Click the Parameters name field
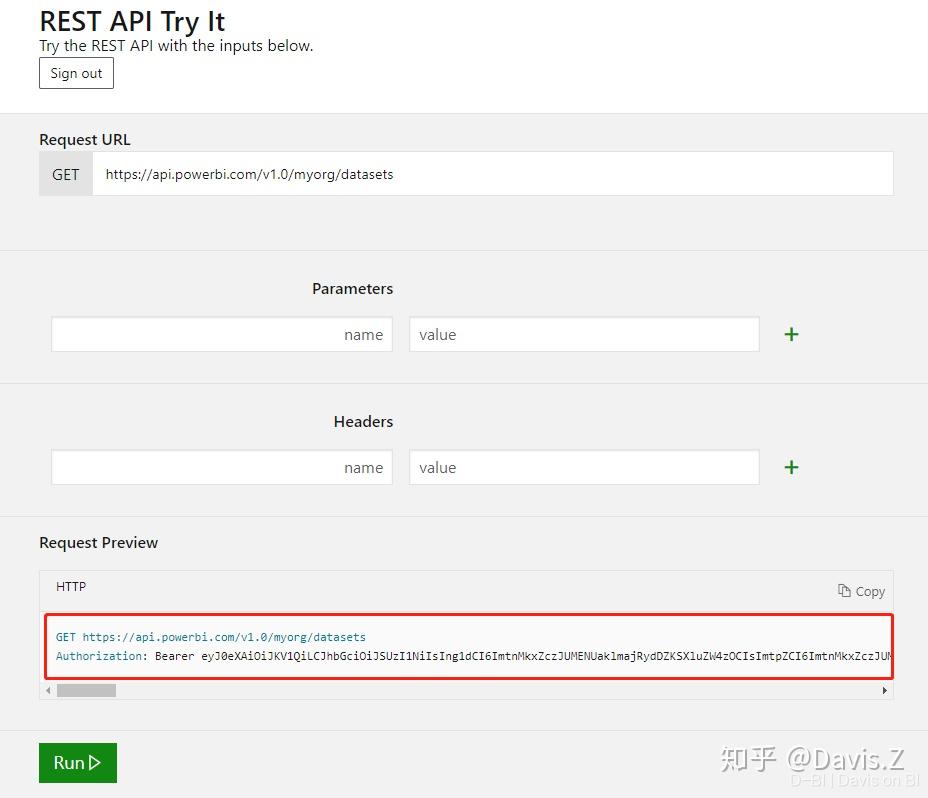This screenshot has width=928, height=798. 221,334
